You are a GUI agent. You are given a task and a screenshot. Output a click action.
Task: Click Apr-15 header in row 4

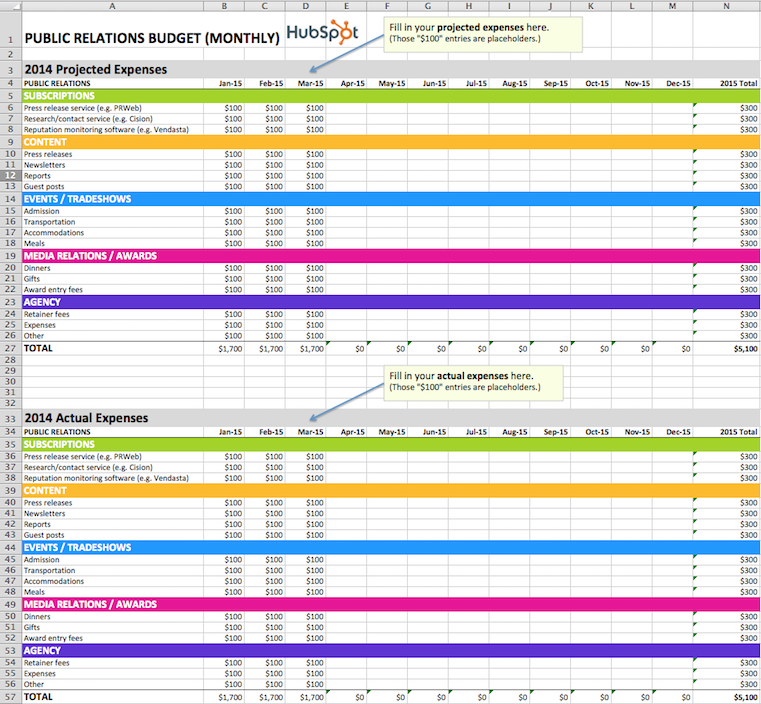[x=352, y=83]
